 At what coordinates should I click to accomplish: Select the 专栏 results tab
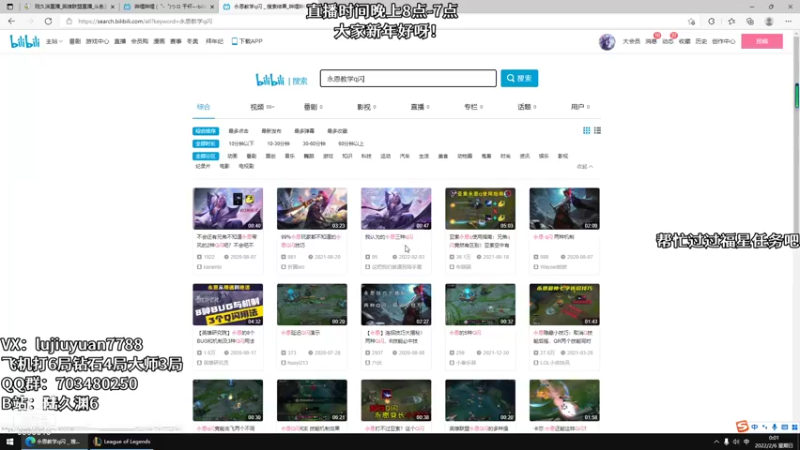473,107
